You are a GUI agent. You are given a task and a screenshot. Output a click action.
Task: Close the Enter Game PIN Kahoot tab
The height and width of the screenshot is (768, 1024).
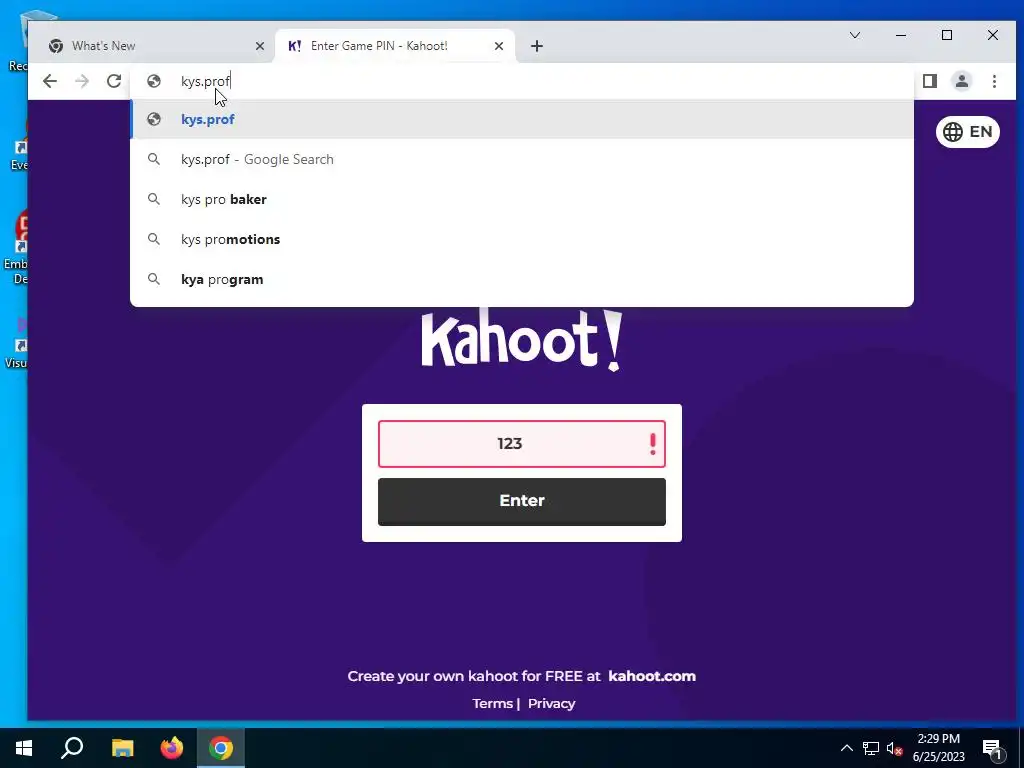[499, 46]
